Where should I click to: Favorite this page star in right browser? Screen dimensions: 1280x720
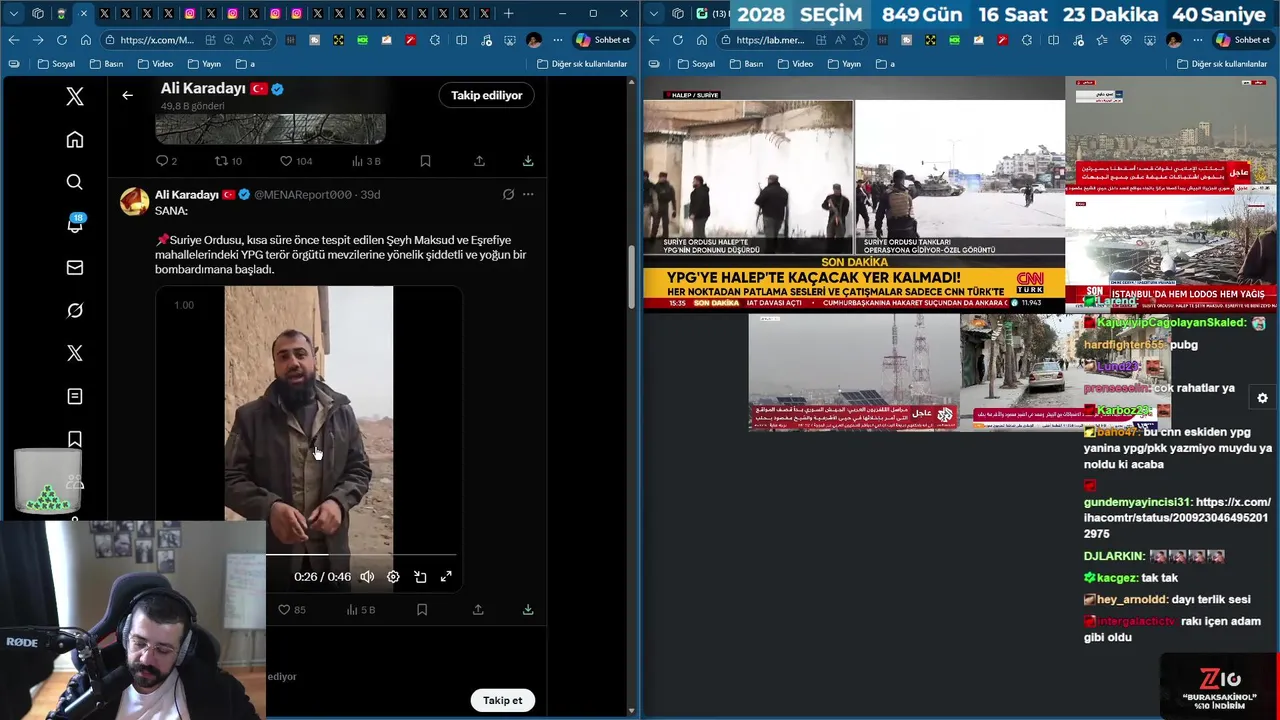858,40
